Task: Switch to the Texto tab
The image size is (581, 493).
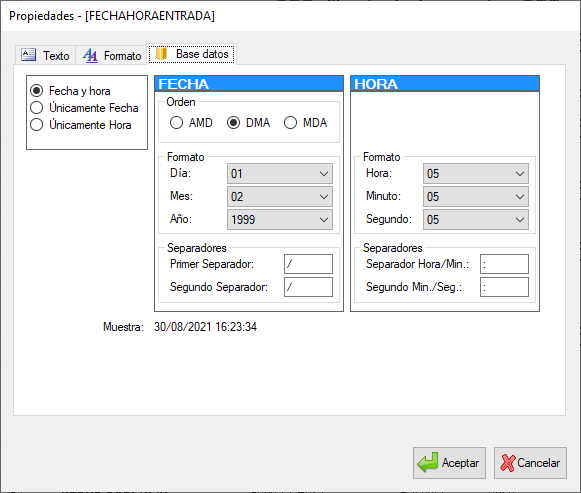Action: coord(46,55)
